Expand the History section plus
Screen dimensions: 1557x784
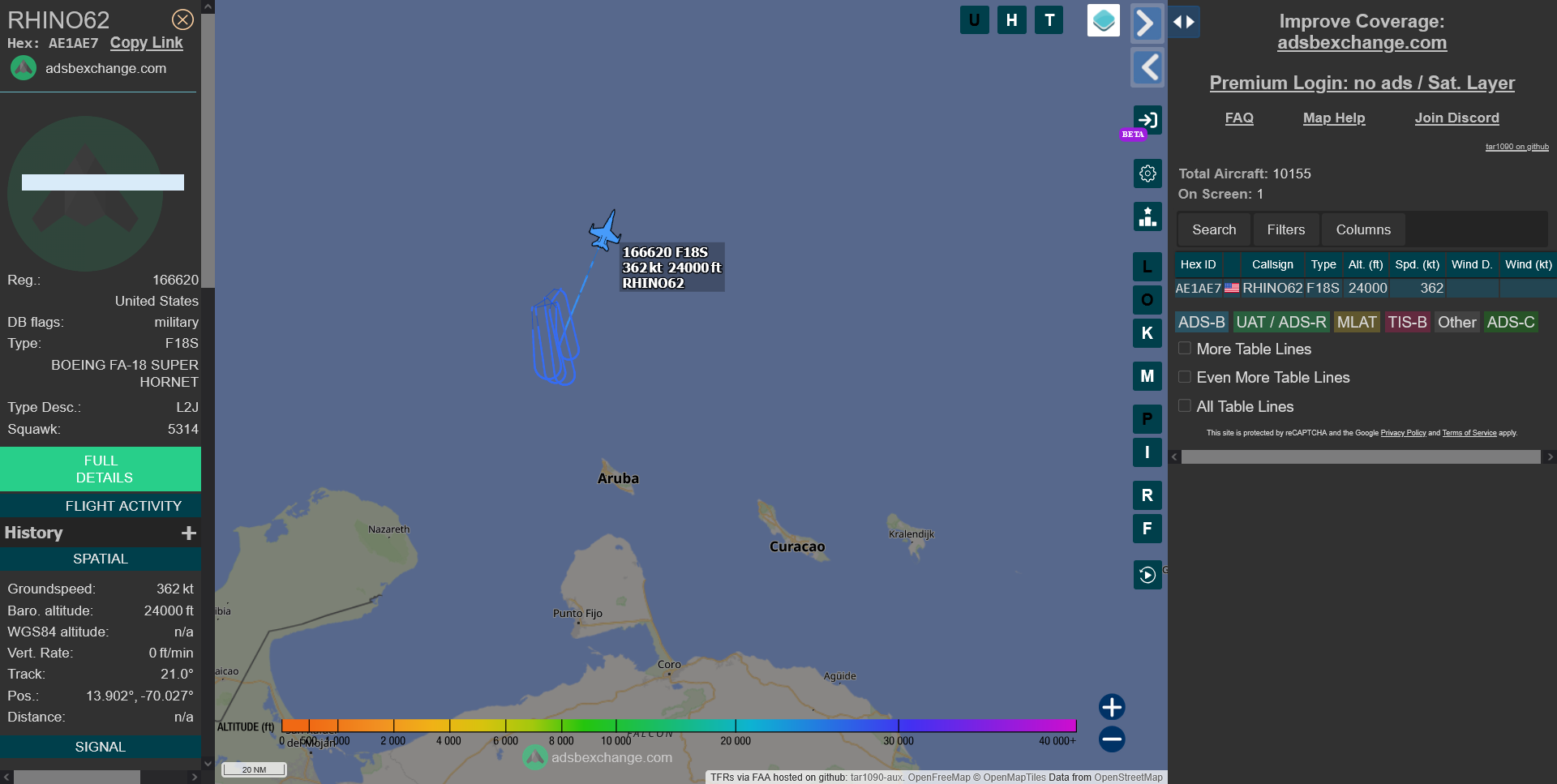point(189,533)
